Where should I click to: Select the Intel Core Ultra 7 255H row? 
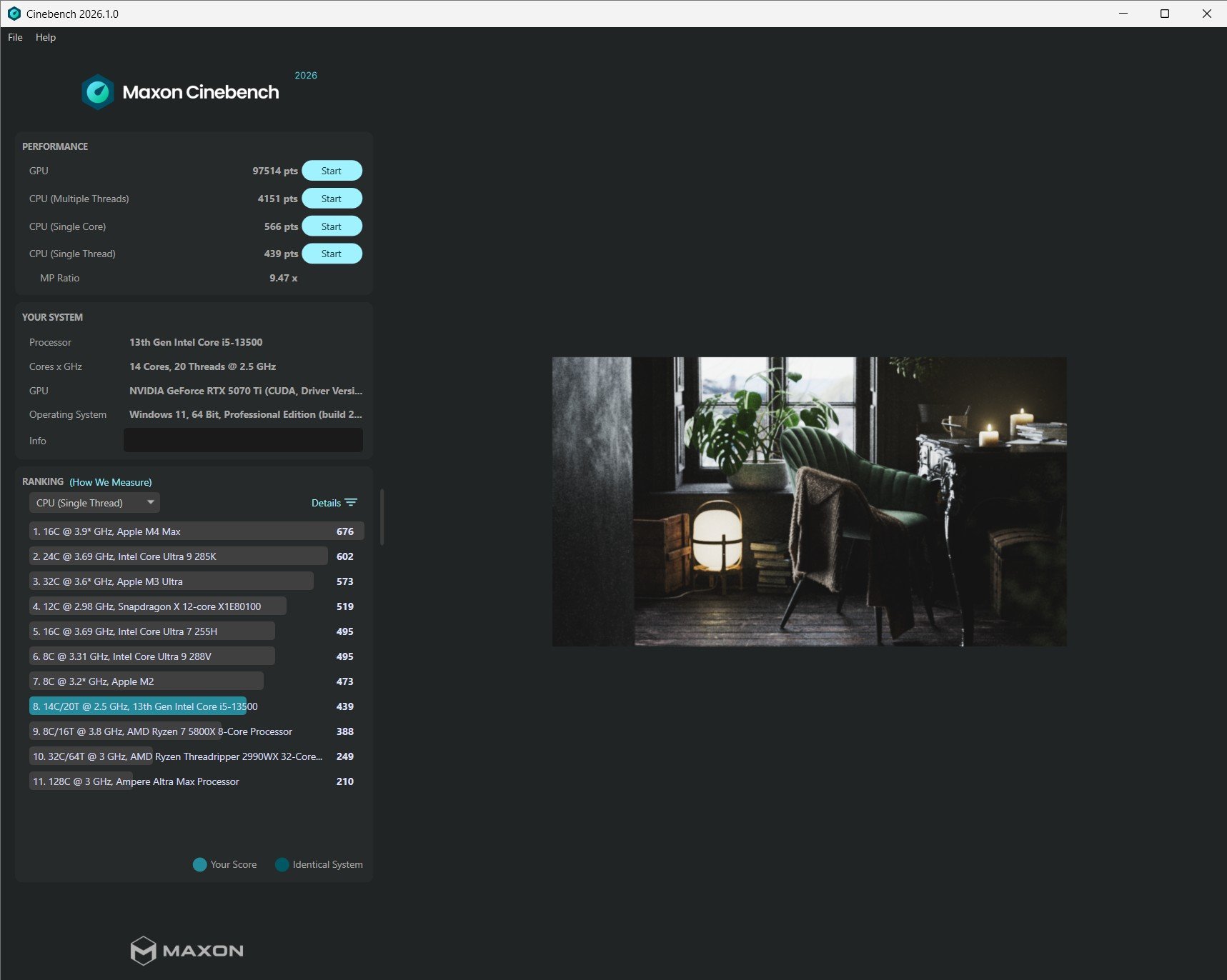point(197,631)
